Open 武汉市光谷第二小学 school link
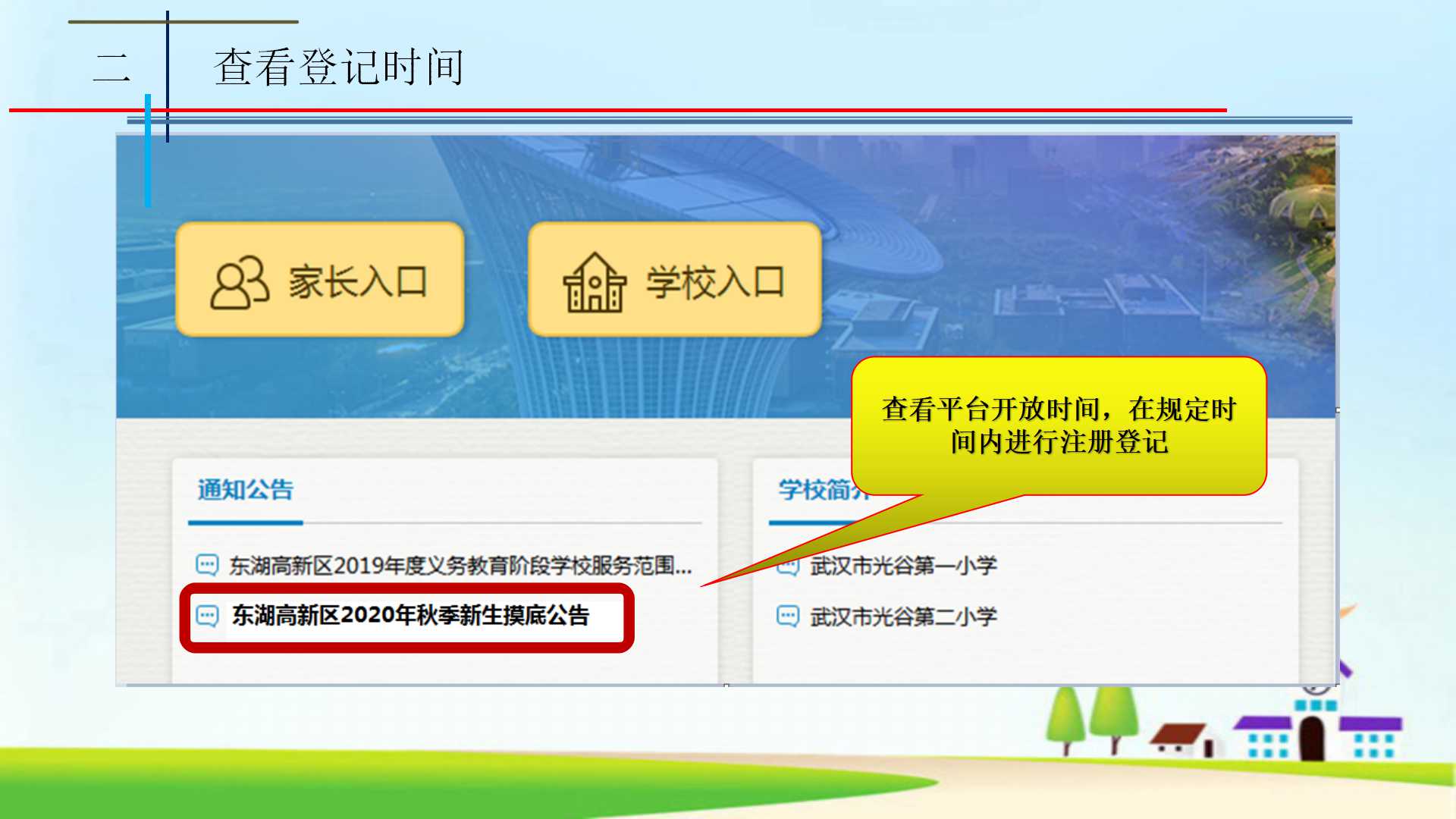1456x819 pixels. pos(903,617)
